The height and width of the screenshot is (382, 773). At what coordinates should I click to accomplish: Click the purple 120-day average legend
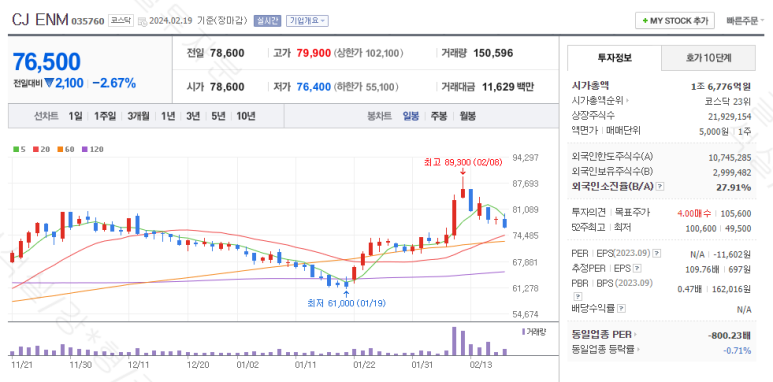[93, 149]
